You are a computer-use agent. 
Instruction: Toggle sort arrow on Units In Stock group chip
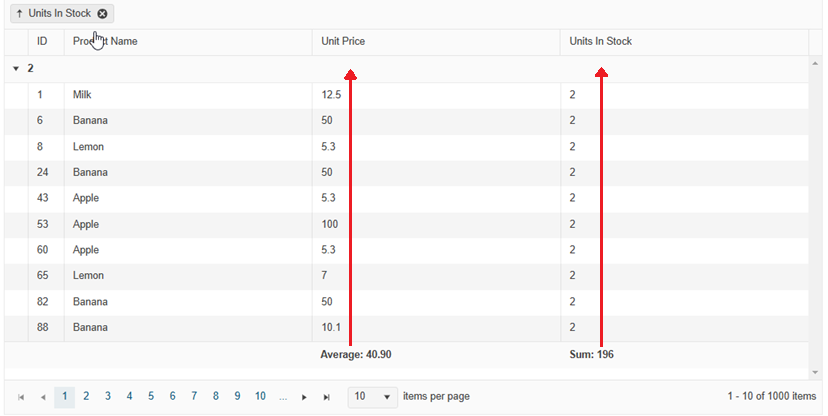coord(19,14)
